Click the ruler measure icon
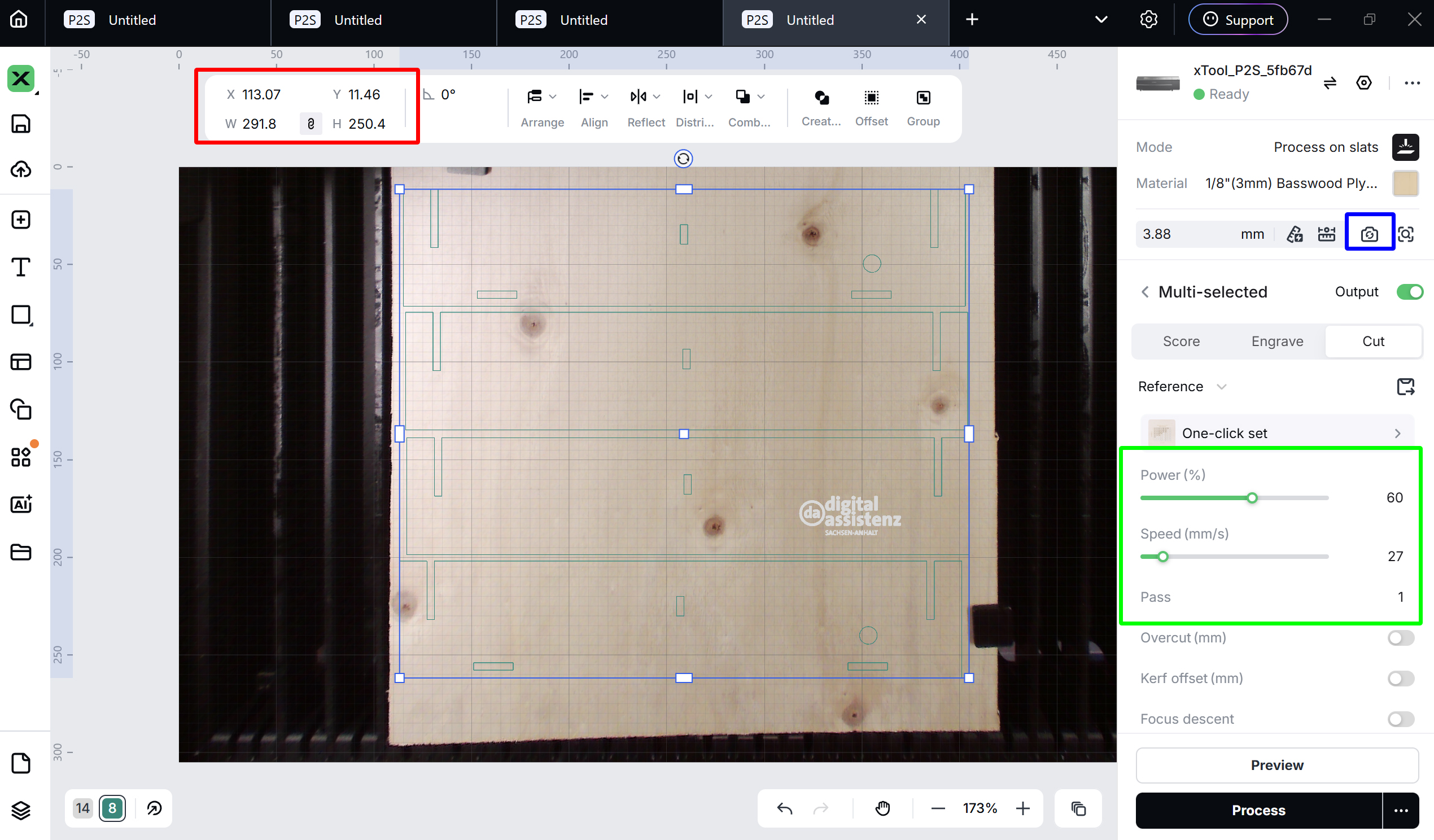 pyautogui.click(x=1327, y=234)
